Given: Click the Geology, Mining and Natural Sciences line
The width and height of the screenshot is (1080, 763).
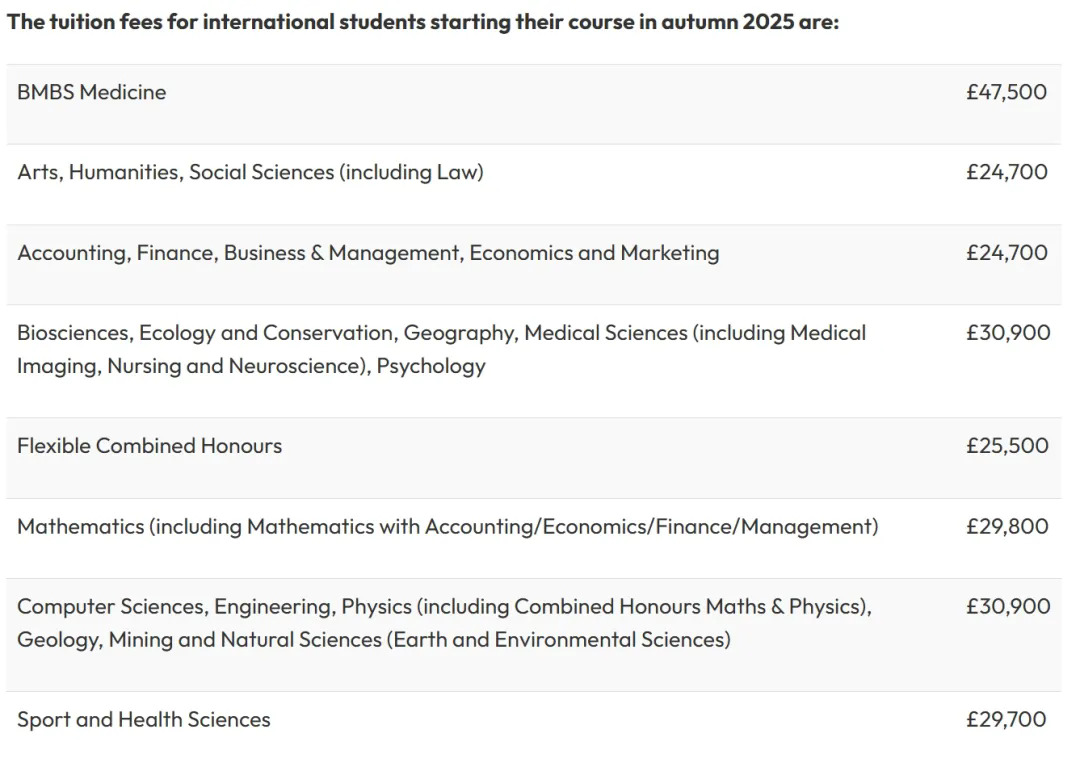Looking at the screenshot, I should [373, 639].
